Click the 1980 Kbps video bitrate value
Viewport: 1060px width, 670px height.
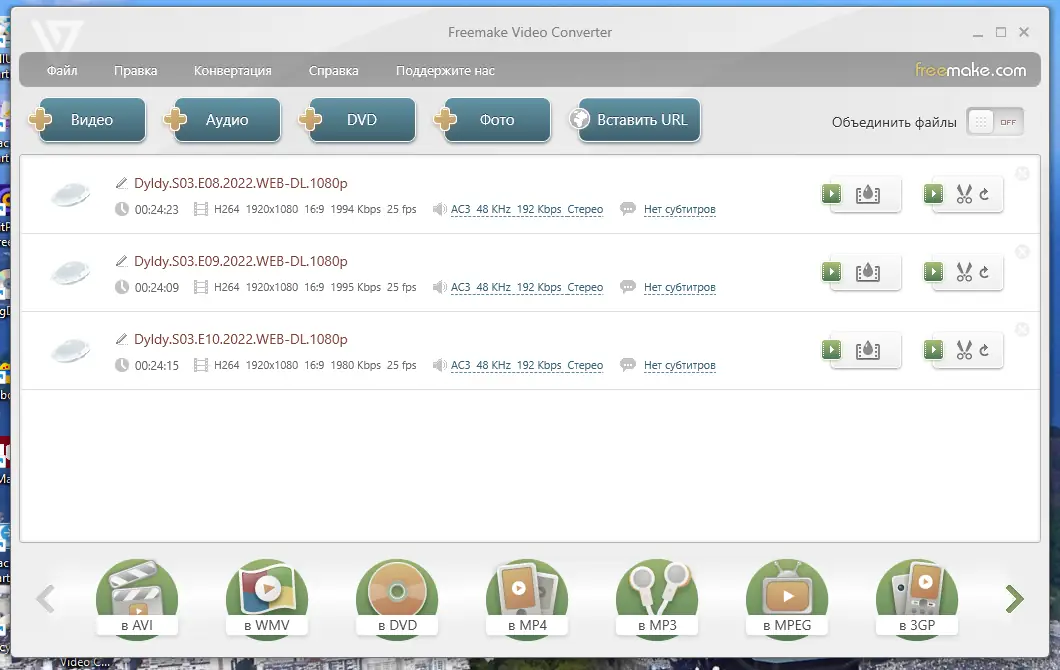(356, 365)
